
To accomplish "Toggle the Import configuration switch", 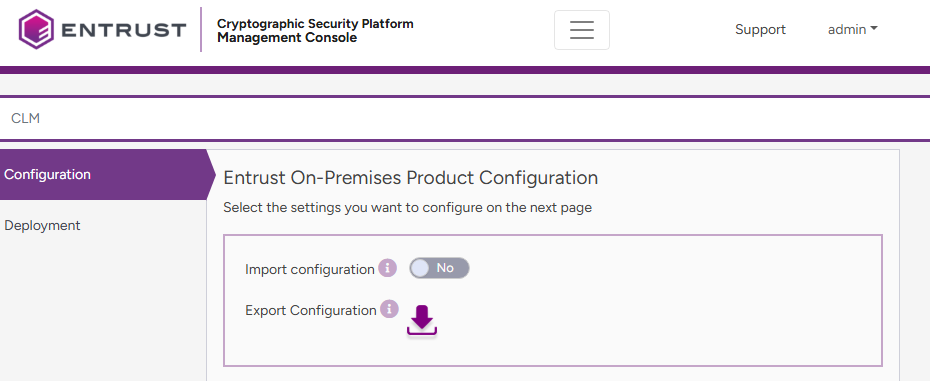I will pos(439,268).
